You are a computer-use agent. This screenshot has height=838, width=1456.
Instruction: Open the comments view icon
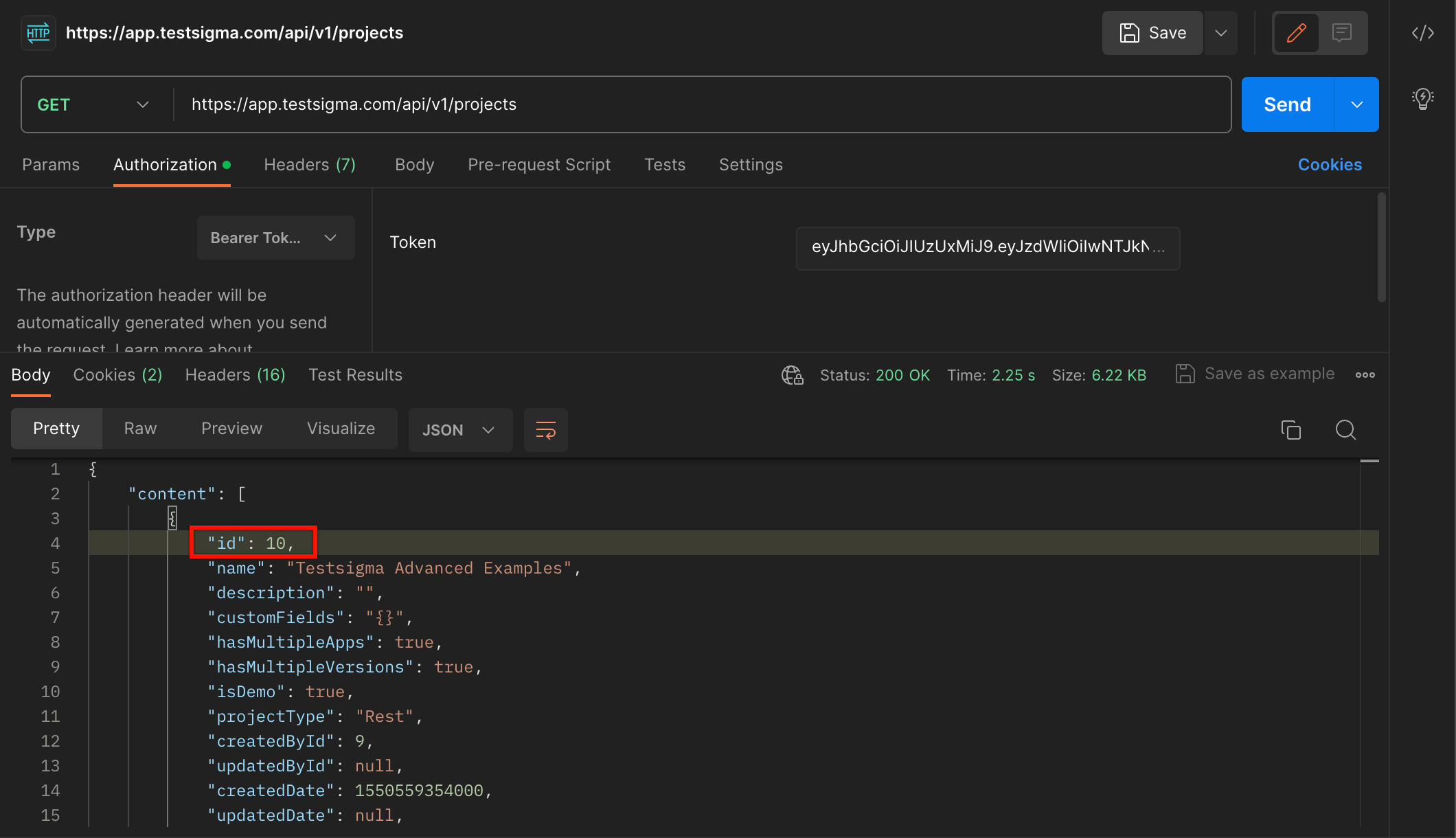(1341, 33)
